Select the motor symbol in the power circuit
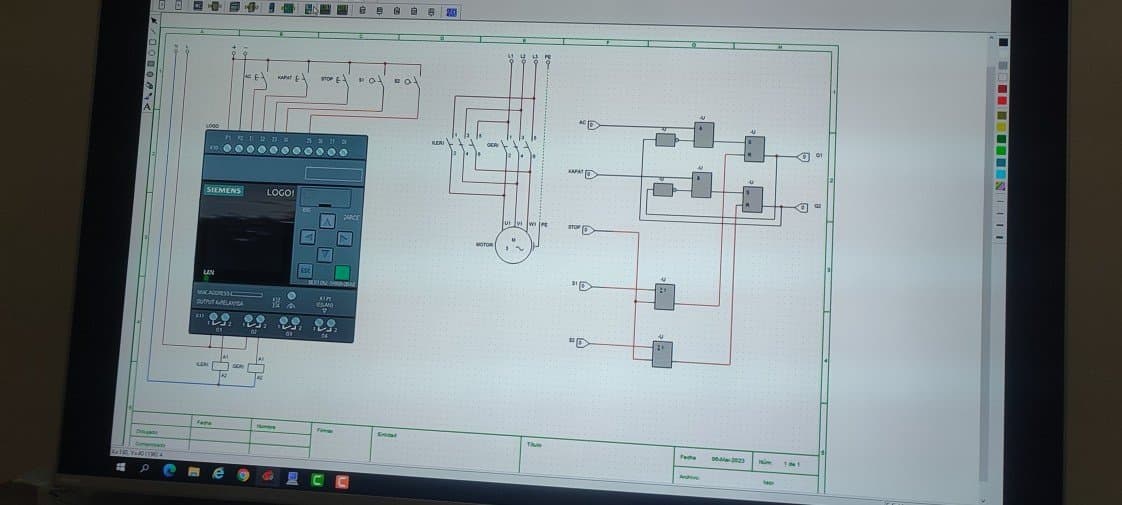1122x505 pixels. pos(514,245)
